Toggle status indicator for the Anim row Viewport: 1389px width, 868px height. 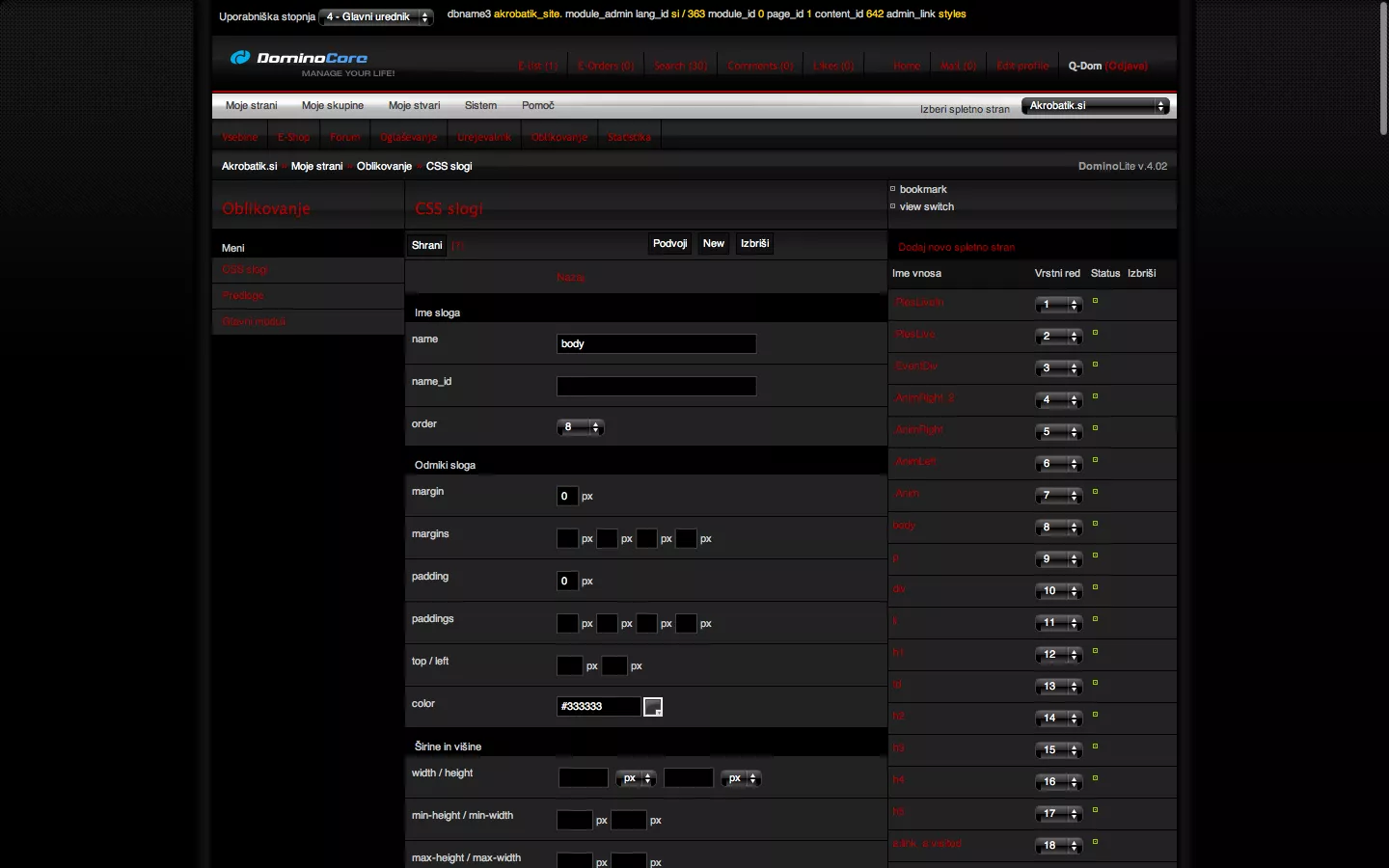[1095, 492]
